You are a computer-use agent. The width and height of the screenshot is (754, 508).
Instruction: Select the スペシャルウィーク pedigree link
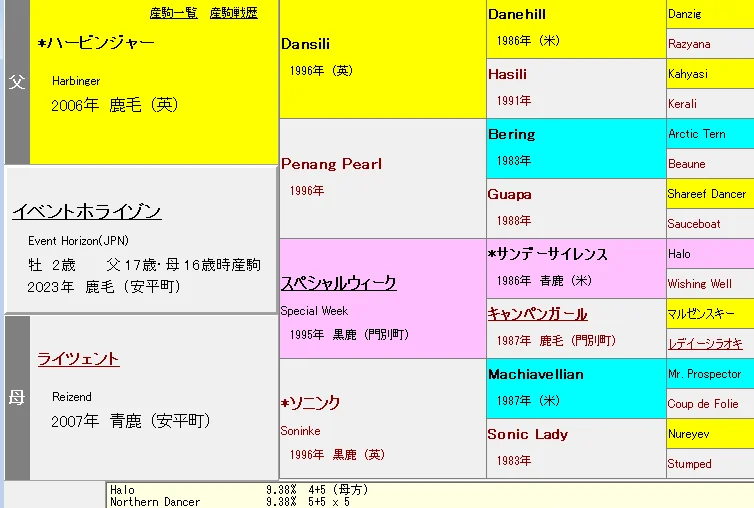click(338, 282)
